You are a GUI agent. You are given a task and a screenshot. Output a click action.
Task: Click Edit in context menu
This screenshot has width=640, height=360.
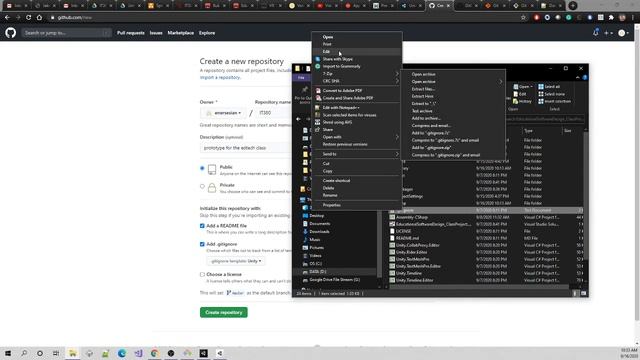point(357,51)
